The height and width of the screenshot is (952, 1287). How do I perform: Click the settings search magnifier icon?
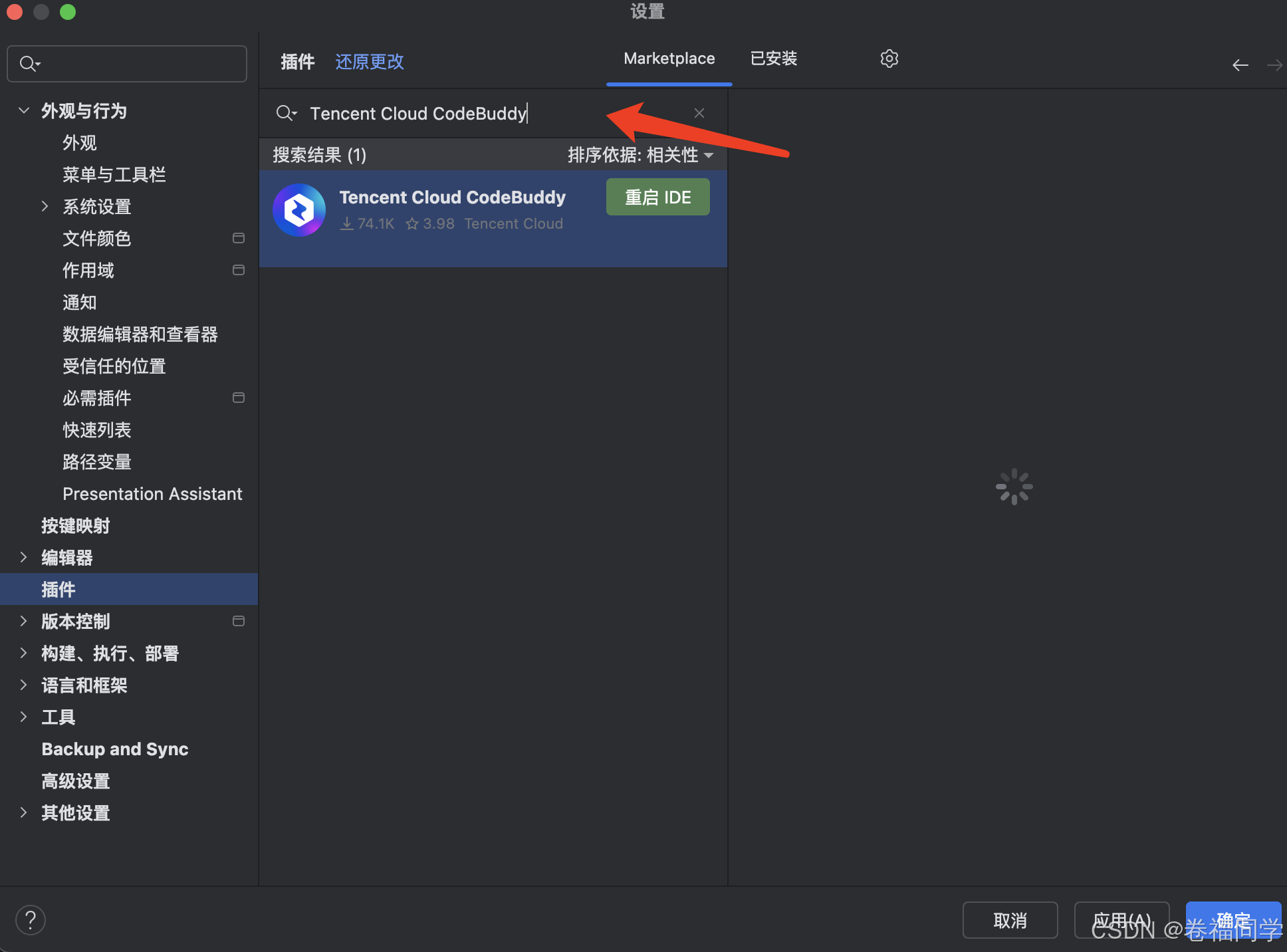(29, 64)
